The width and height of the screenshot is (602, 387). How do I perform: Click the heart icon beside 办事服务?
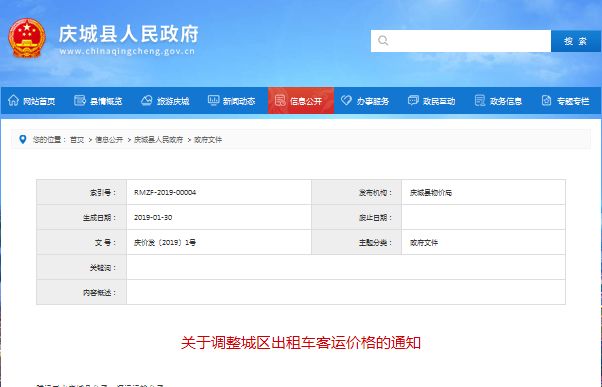(x=346, y=101)
